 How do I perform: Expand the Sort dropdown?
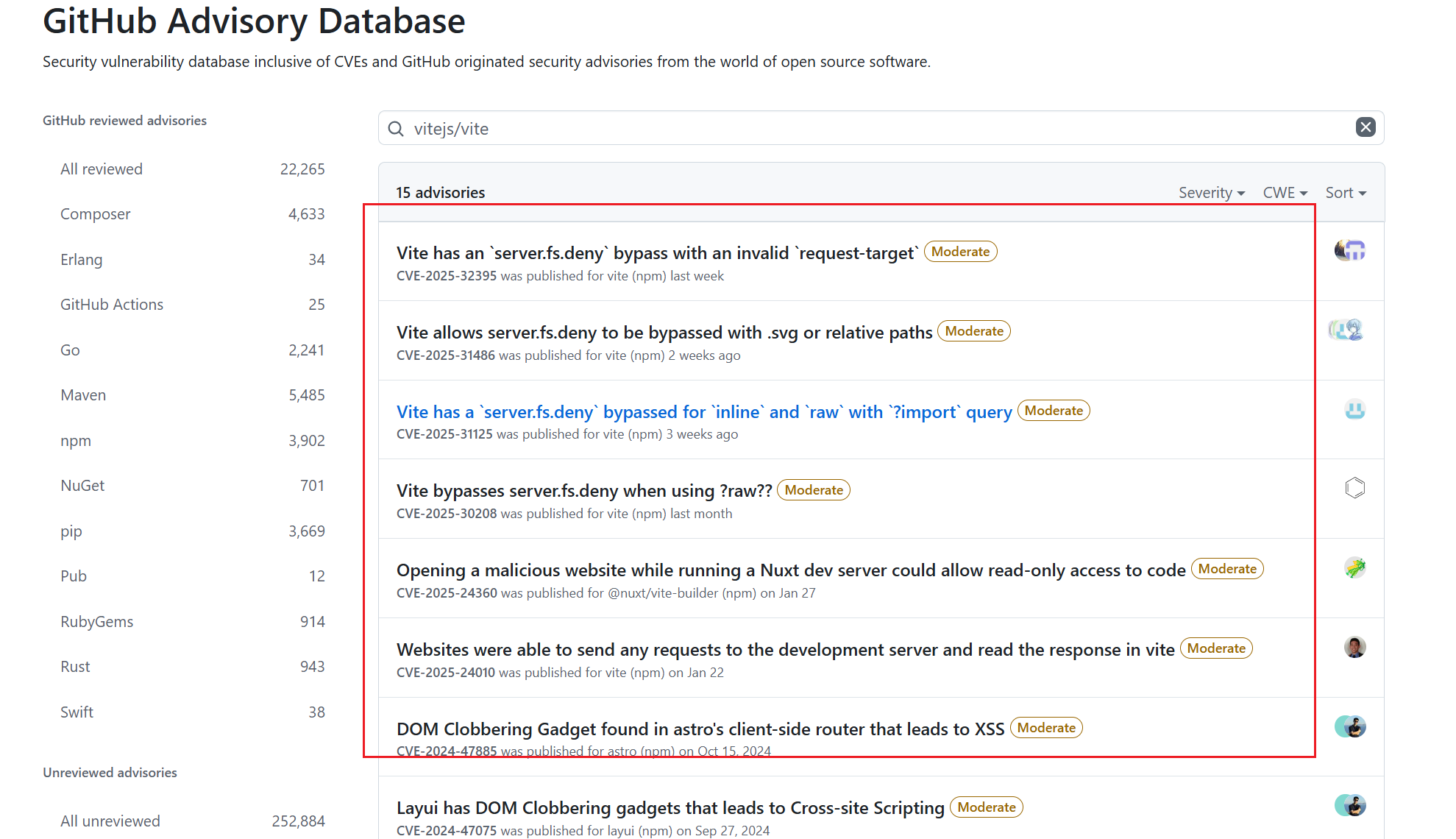(1345, 193)
